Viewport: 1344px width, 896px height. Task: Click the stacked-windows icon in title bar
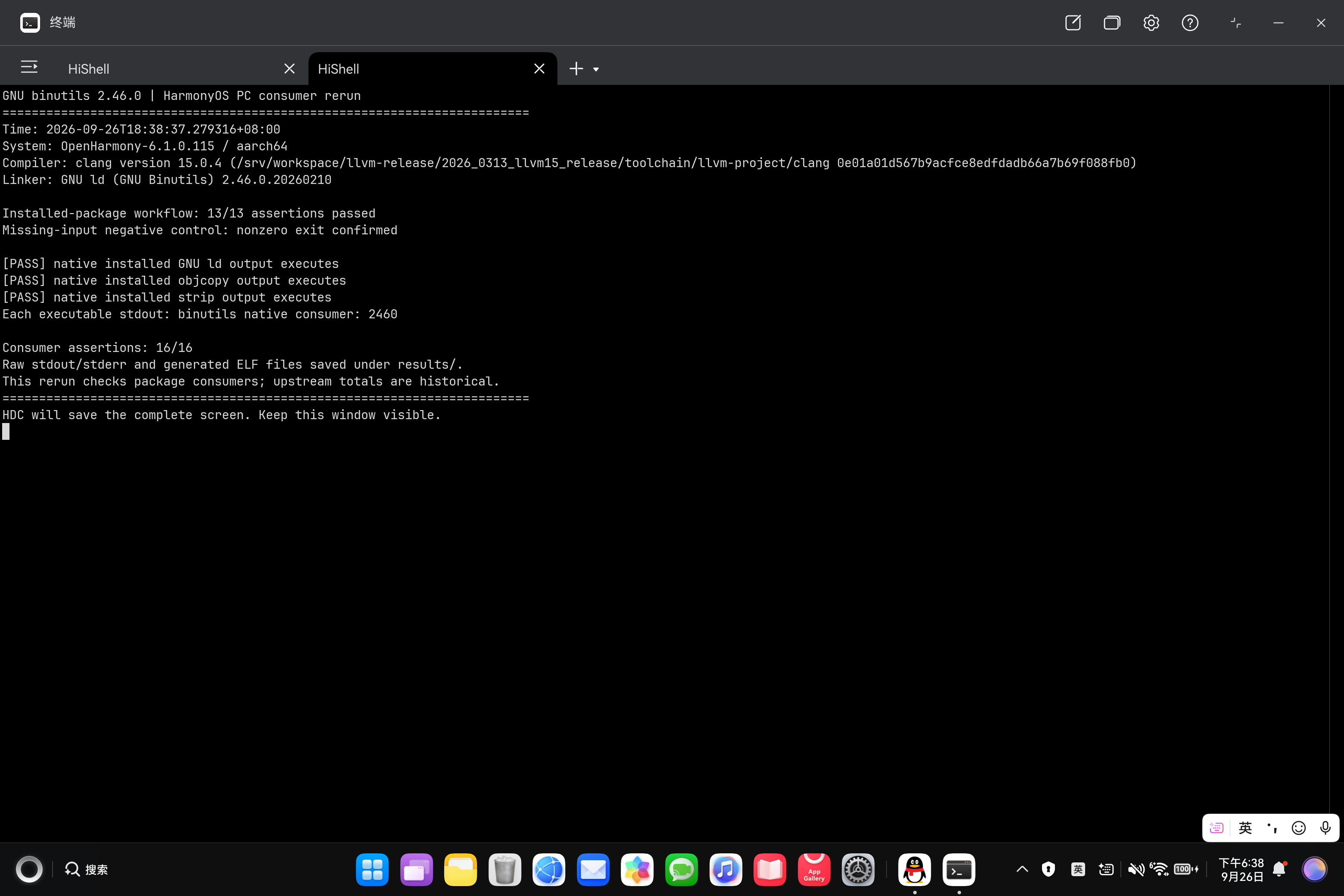click(x=1112, y=23)
